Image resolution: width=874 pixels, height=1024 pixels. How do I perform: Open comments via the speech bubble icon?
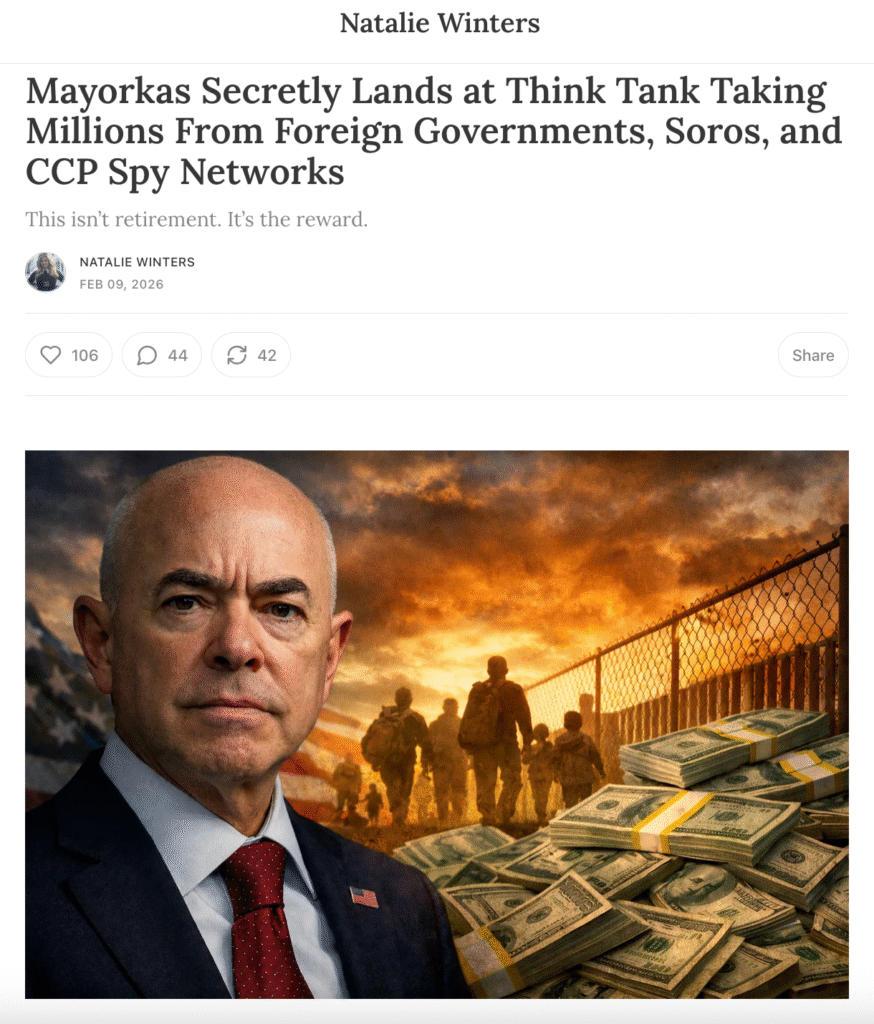pos(147,355)
